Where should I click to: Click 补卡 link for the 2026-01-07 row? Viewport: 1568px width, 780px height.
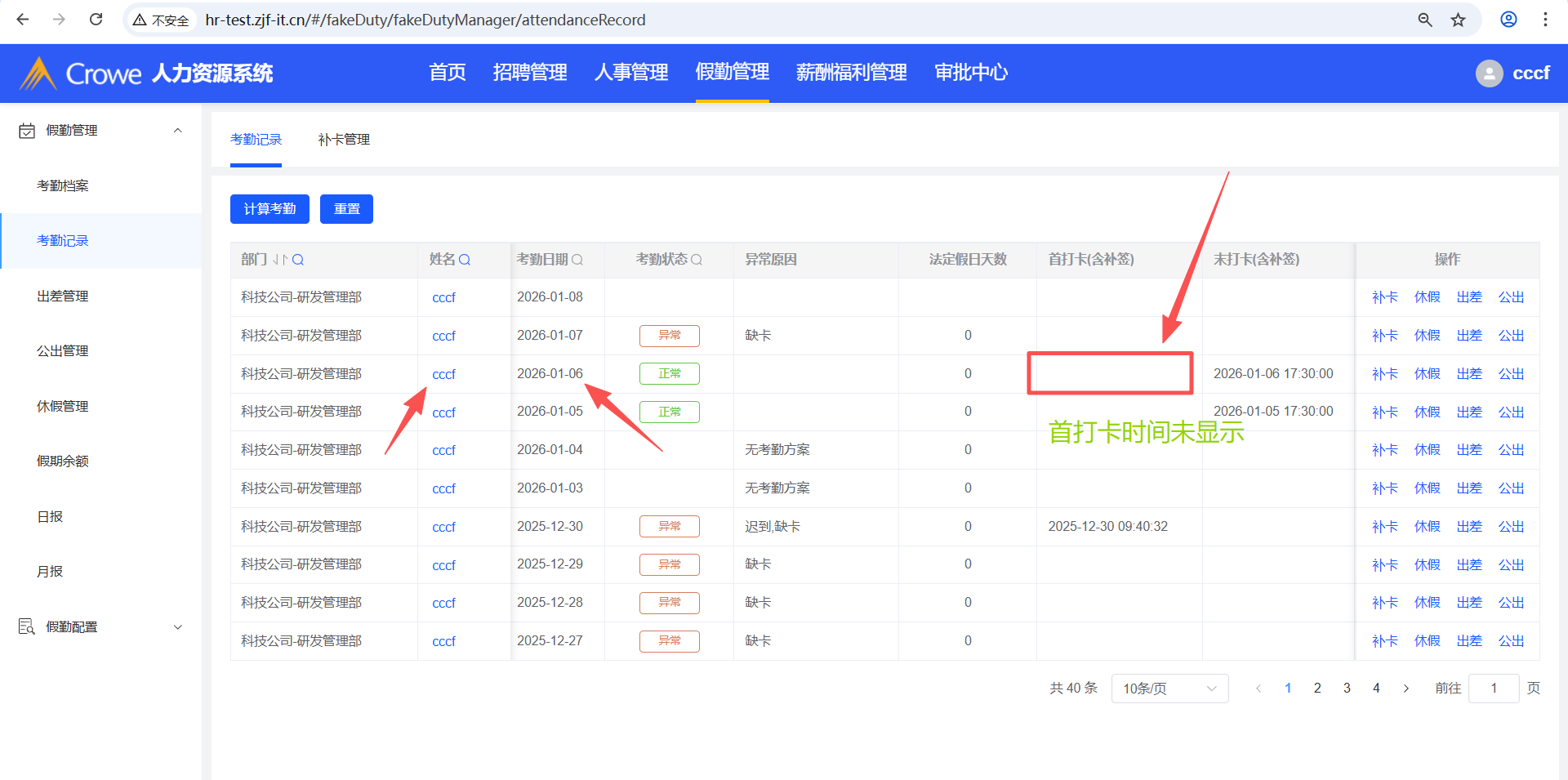pyautogui.click(x=1384, y=336)
